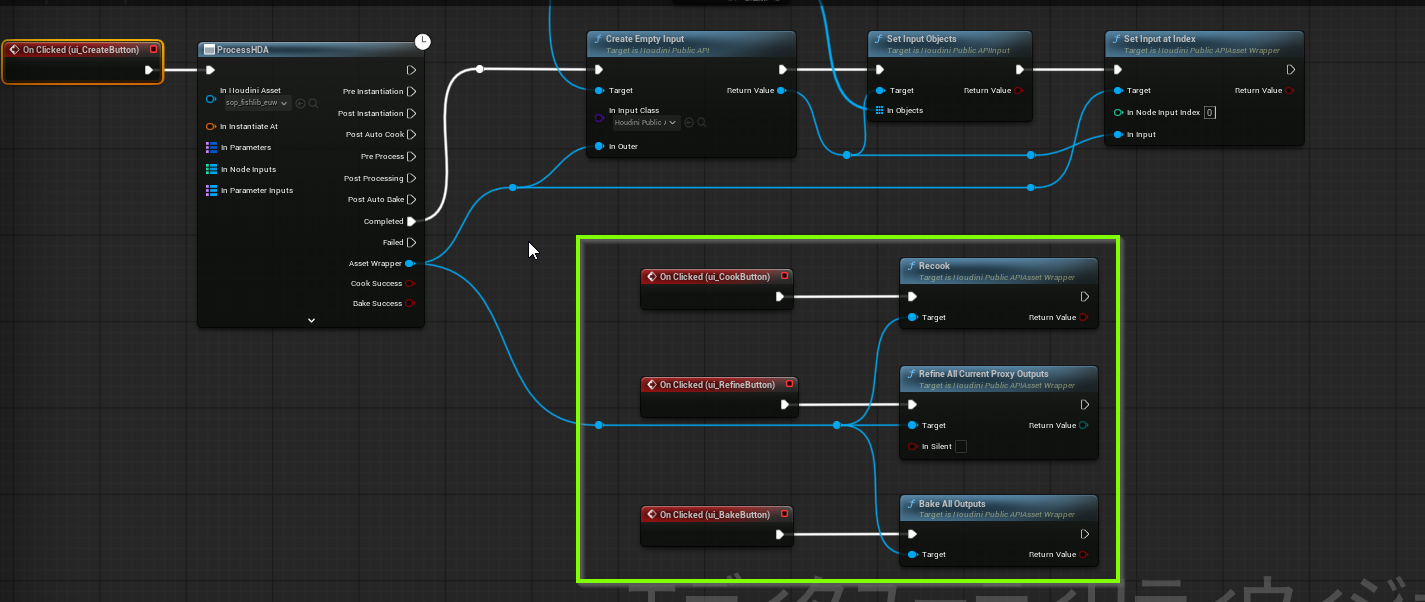Expand the ProcessHDA node's hidden pins chevron
The height and width of the screenshot is (602, 1425).
311,320
